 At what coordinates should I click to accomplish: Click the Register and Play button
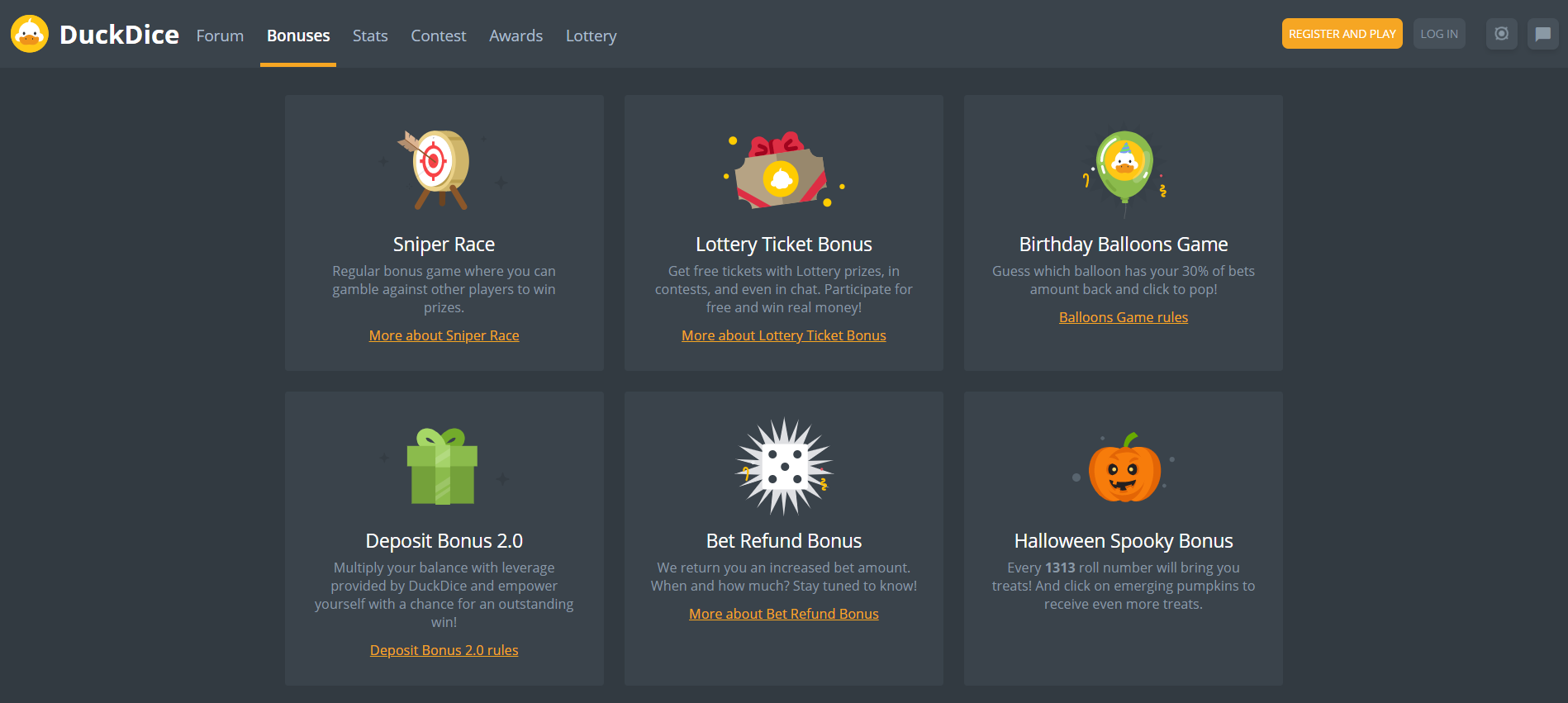pos(1342,34)
